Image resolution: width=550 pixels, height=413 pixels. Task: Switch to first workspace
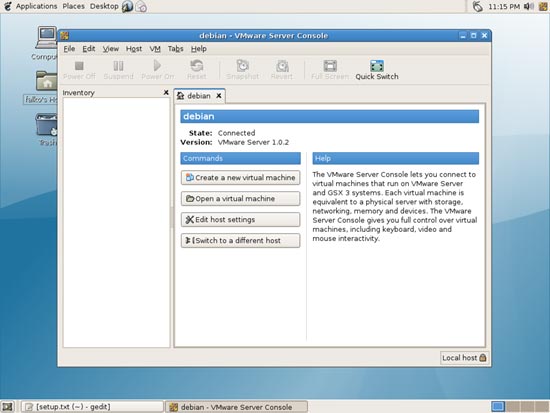click(498, 407)
